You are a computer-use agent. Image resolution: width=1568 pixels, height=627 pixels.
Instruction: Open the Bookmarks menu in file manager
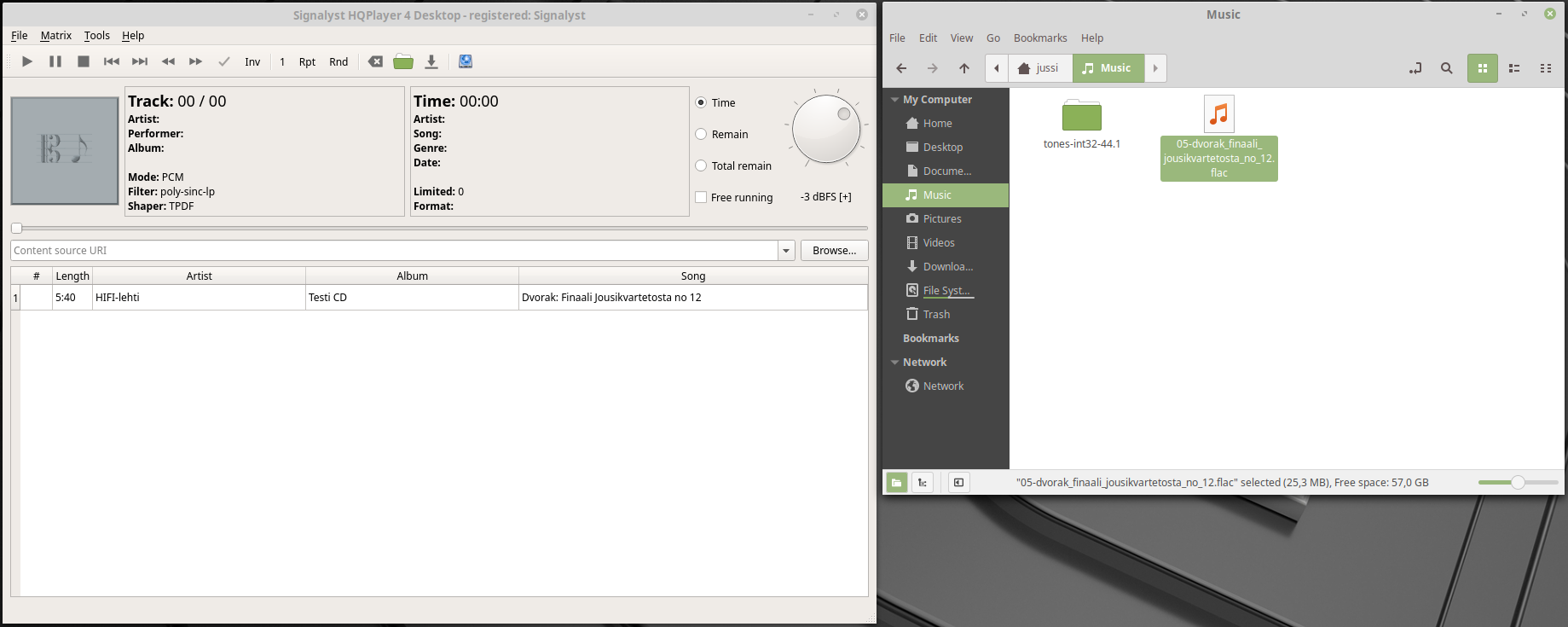click(x=1039, y=38)
